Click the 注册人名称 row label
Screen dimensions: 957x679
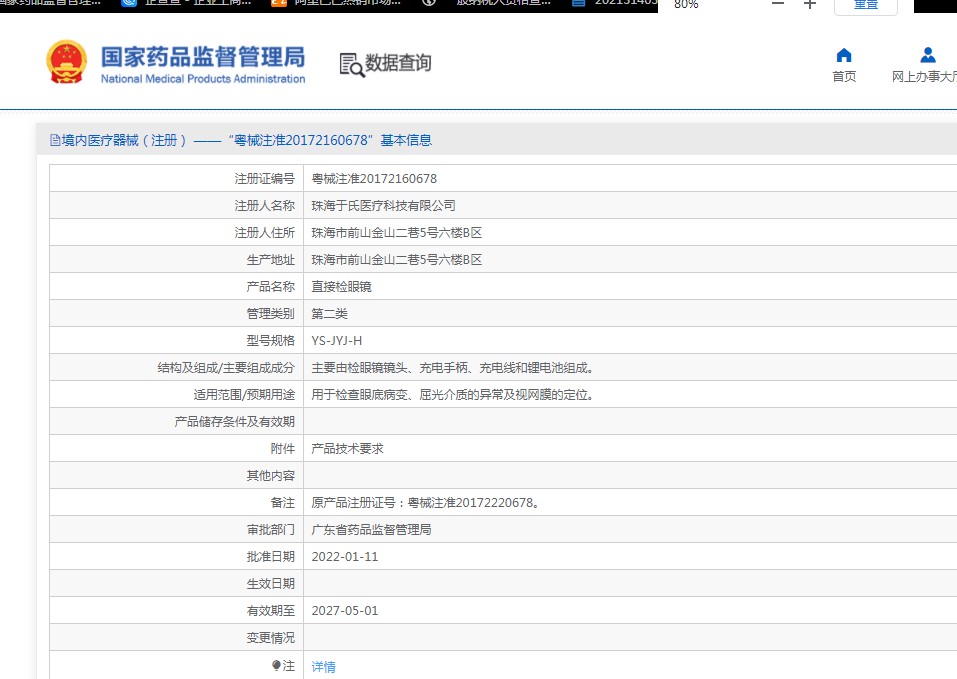(x=264, y=206)
